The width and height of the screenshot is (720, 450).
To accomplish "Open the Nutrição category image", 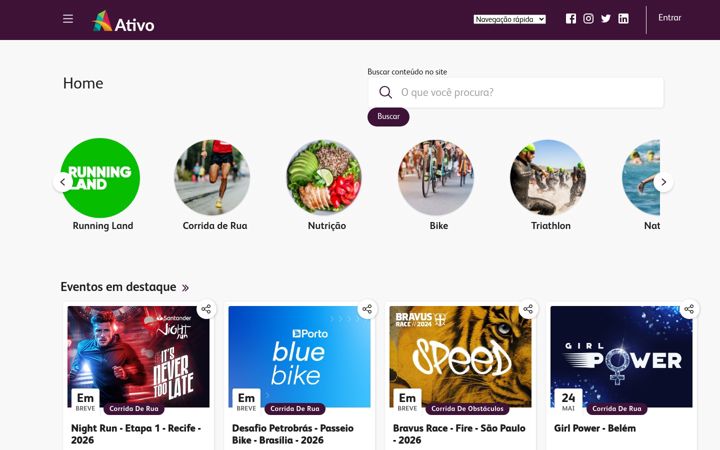I will coord(324,178).
